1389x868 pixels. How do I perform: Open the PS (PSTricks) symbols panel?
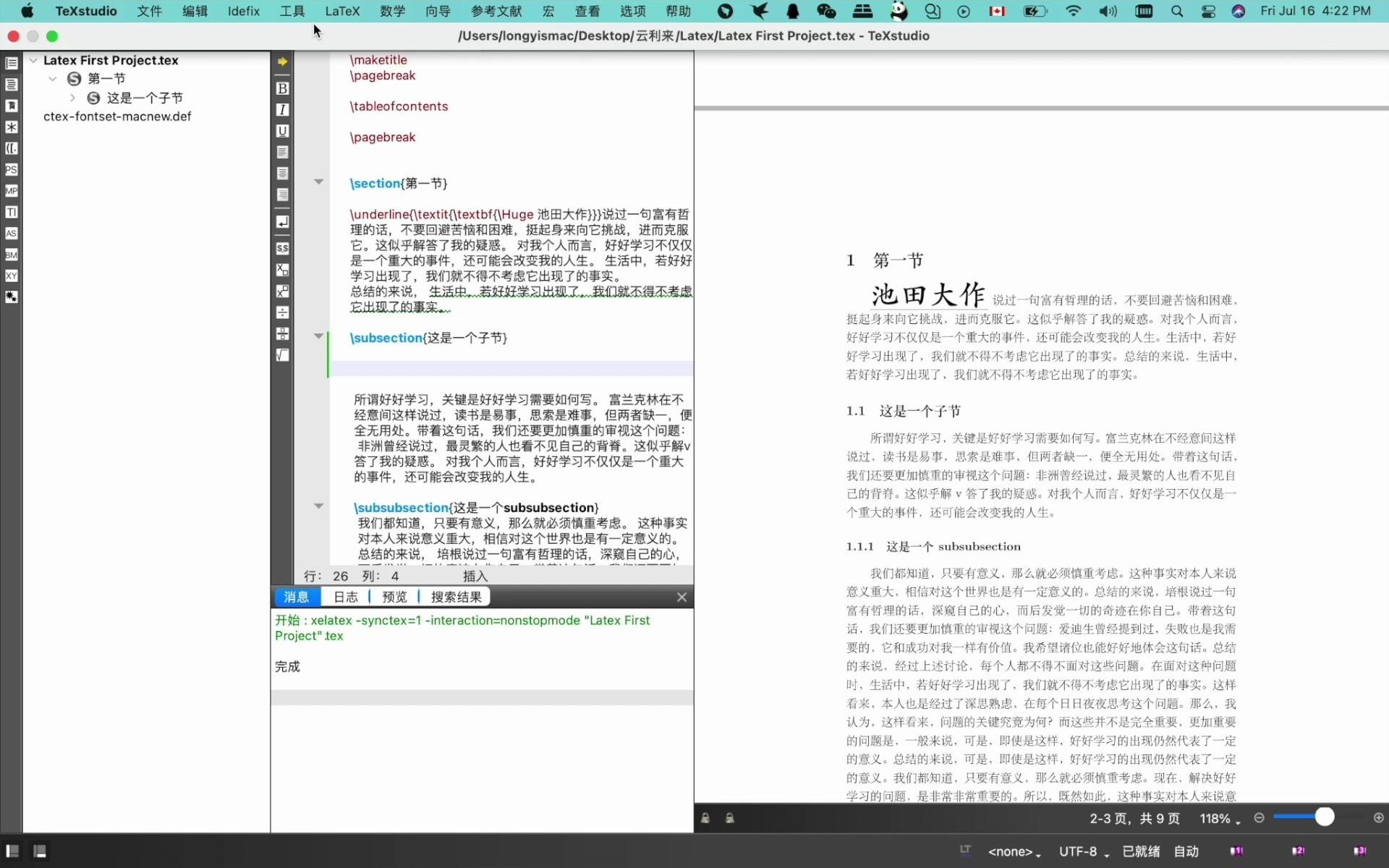[x=11, y=169]
